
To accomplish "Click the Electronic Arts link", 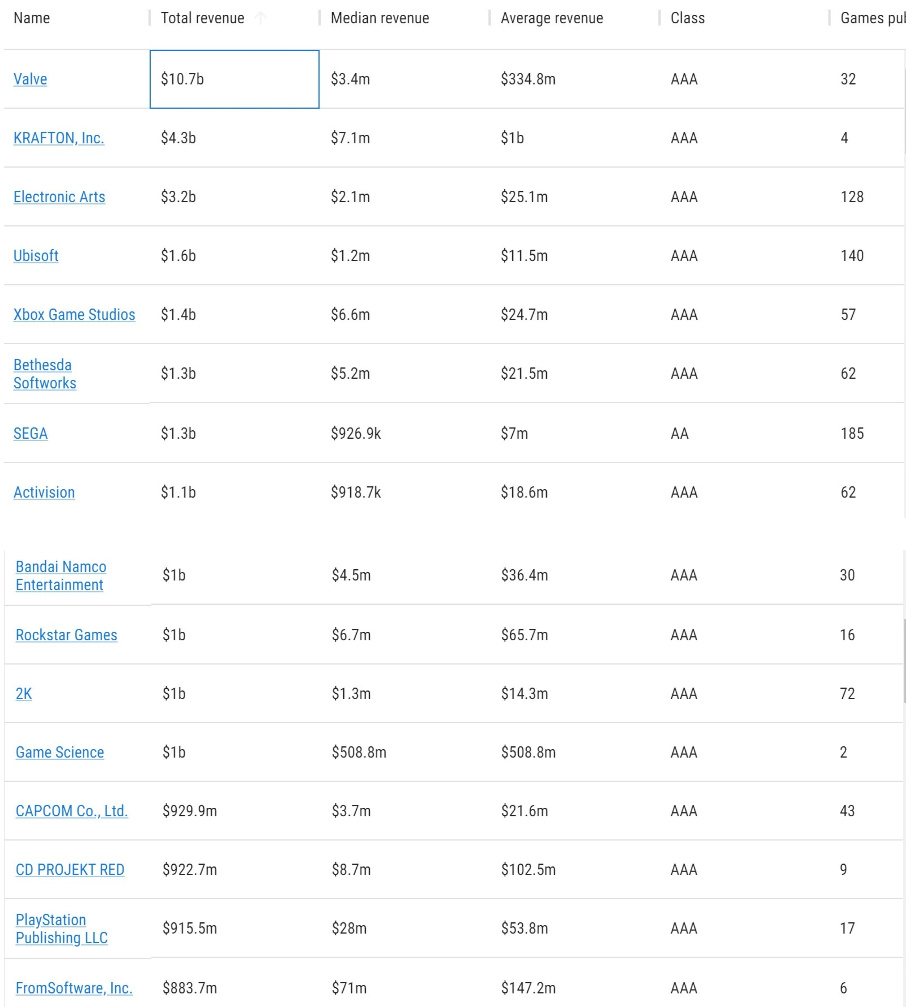I will (59, 197).
